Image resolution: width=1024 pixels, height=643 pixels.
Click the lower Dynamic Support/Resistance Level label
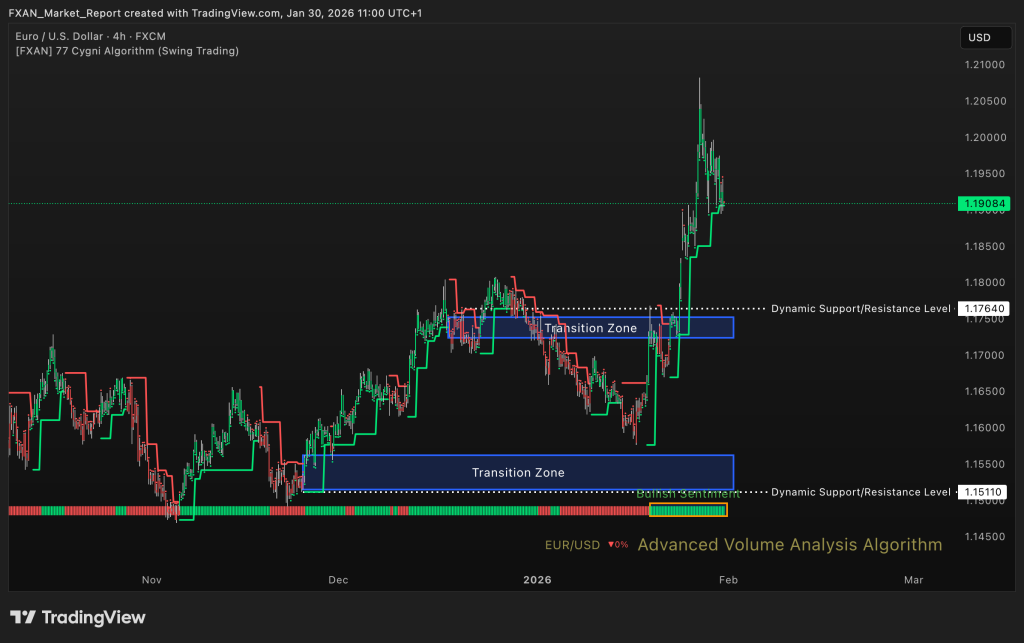tap(860, 492)
